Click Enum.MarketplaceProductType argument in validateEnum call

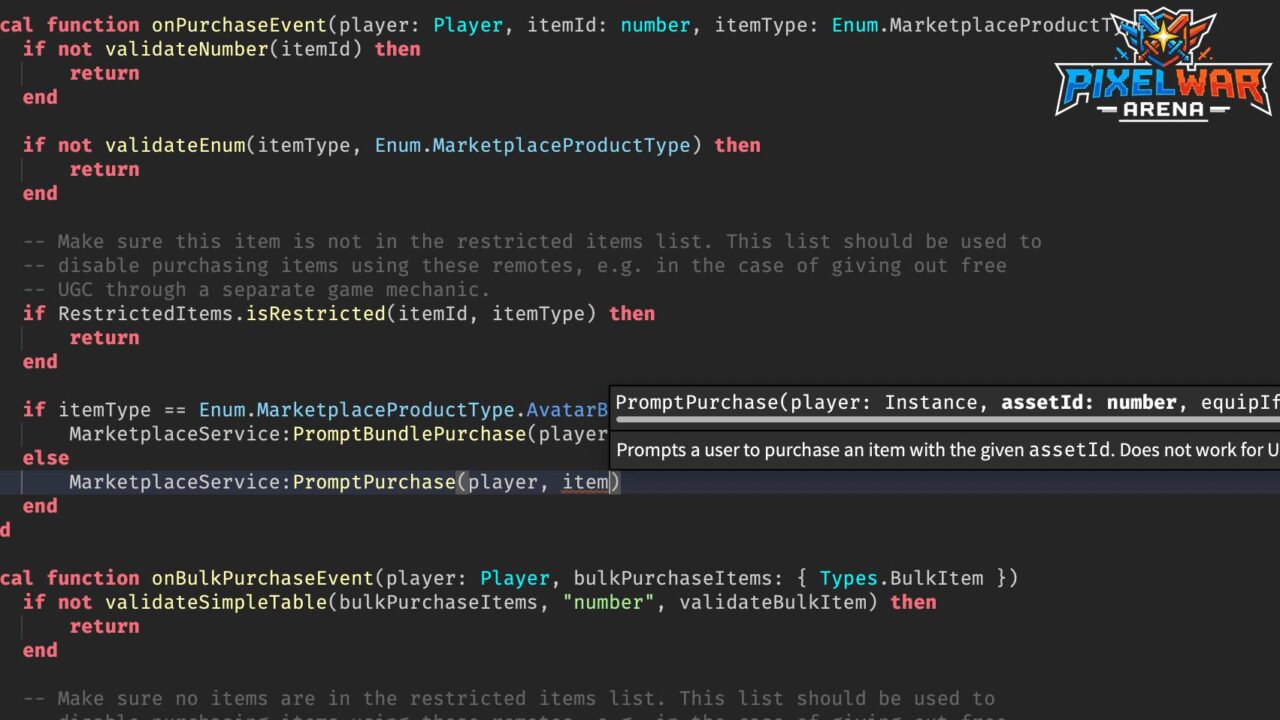pyautogui.click(x=533, y=145)
